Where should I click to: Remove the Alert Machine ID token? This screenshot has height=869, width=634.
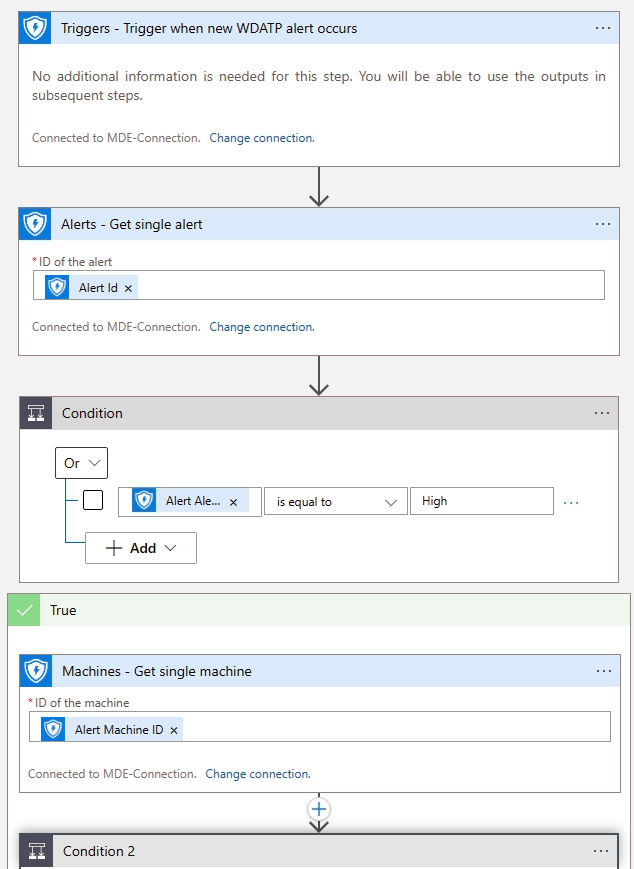tap(174, 730)
